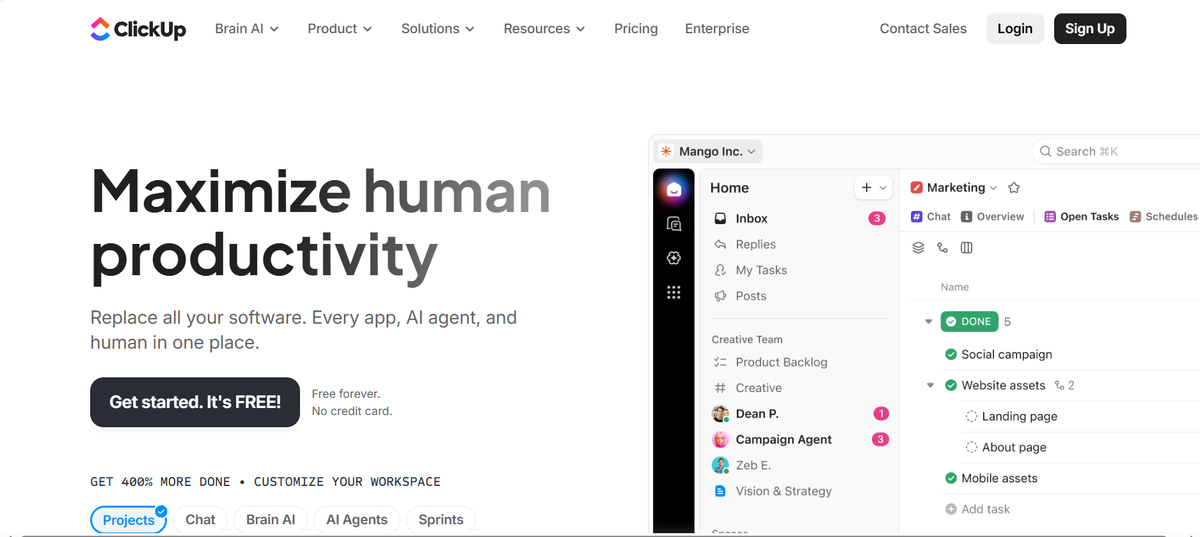Click the green DONE status badge
This screenshot has height=537, width=1200.
click(x=969, y=322)
